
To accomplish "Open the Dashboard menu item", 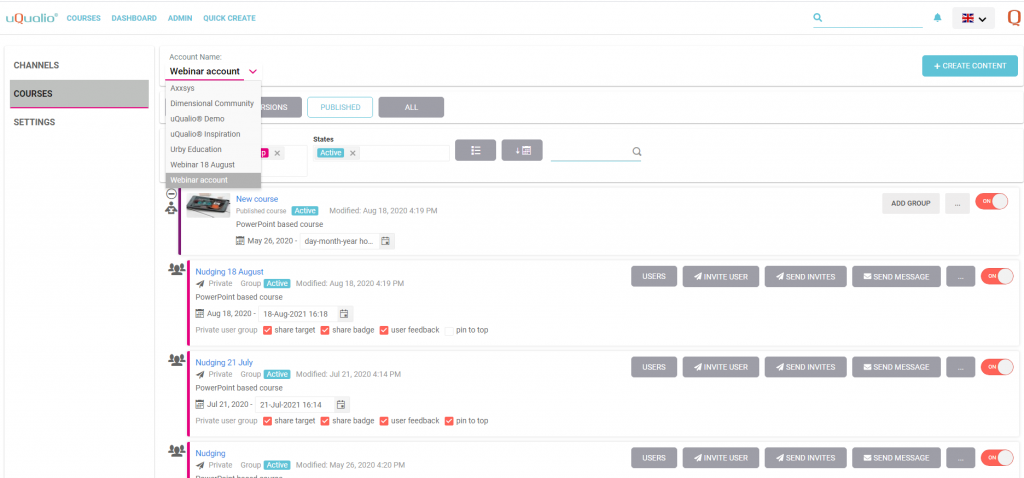I will (134, 18).
